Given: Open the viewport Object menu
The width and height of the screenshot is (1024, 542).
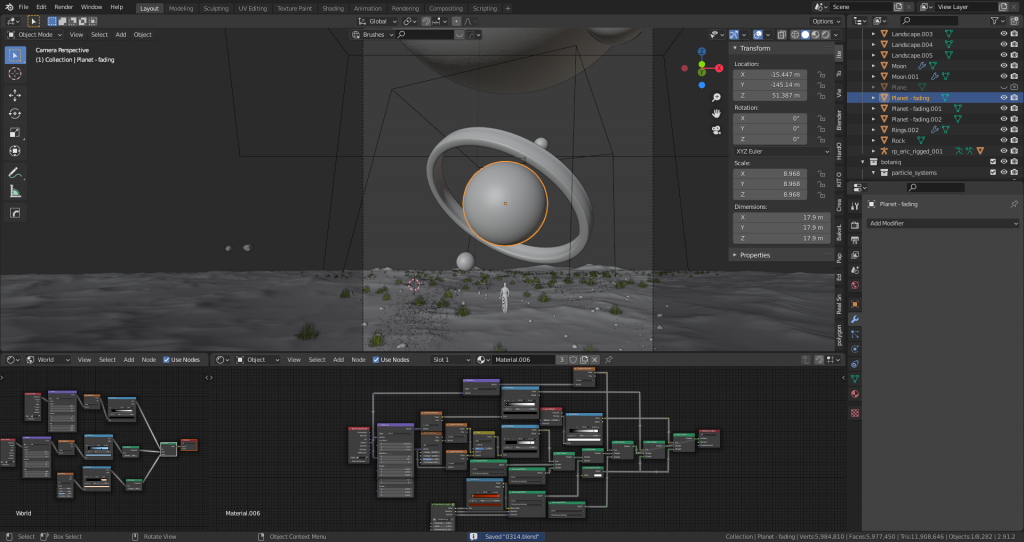Looking at the screenshot, I should (142, 35).
